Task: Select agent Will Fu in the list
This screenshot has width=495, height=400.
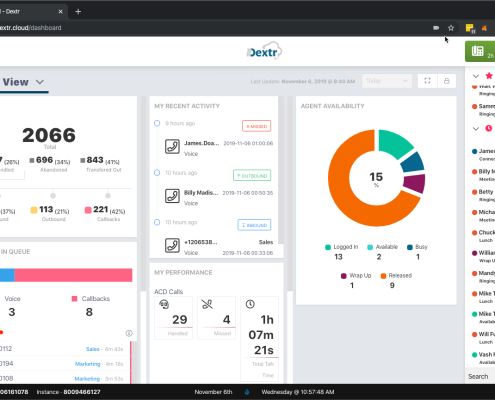Action: (x=483, y=338)
